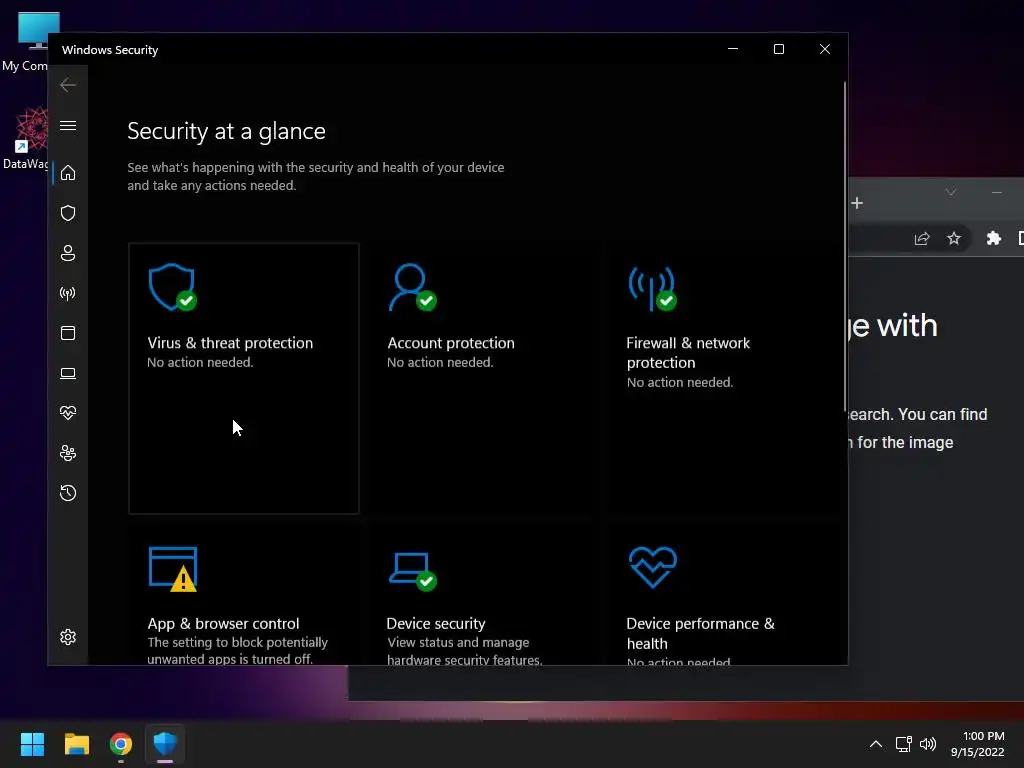Open Protection history clock icon in sidebar
This screenshot has width=1024, height=768.
click(x=68, y=493)
